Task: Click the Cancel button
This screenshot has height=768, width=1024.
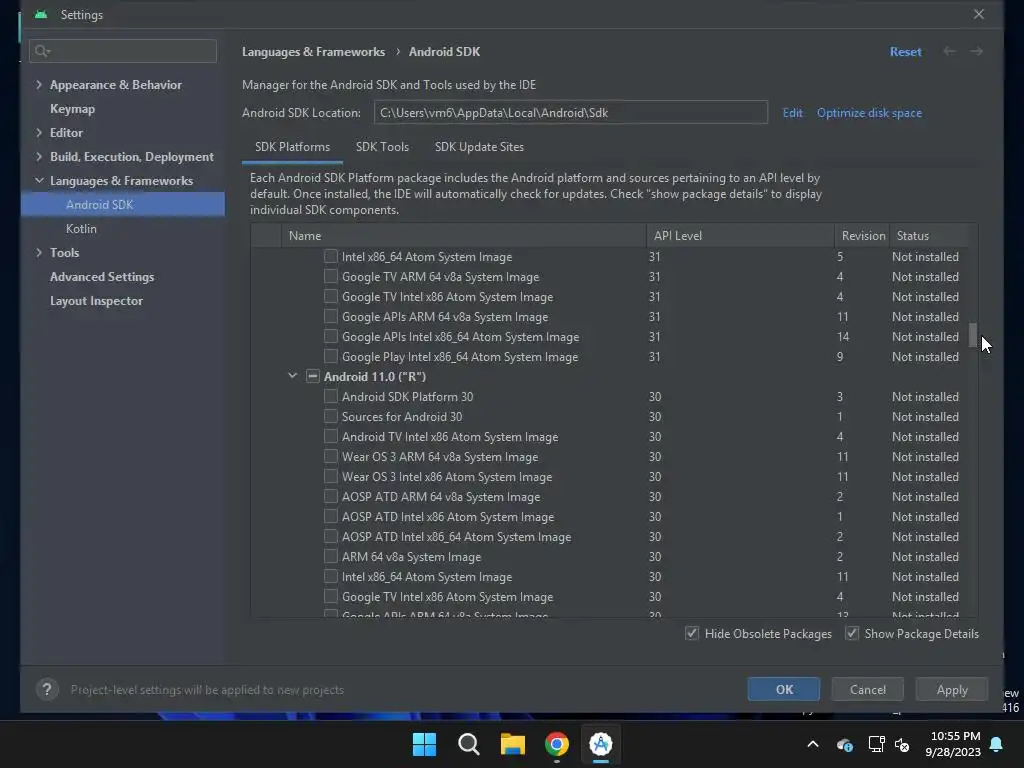Action: pyautogui.click(x=867, y=690)
